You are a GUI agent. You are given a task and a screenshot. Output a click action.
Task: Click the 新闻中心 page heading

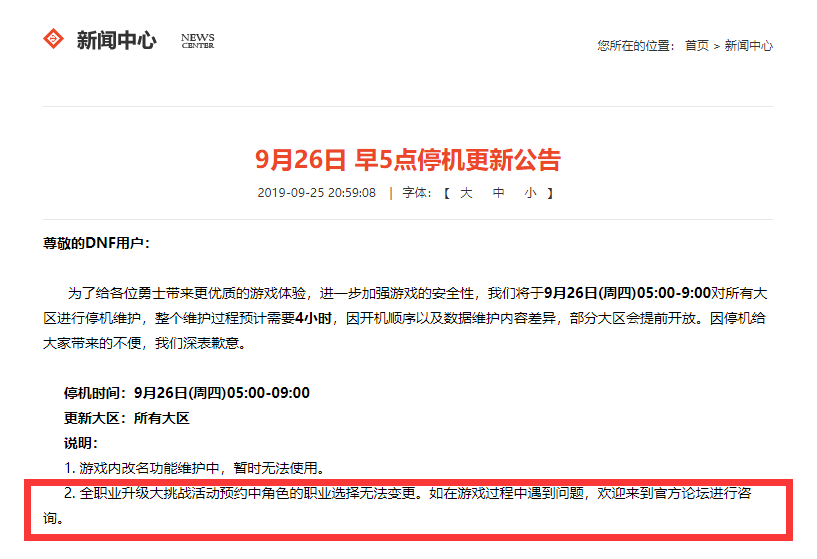[x=116, y=40]
